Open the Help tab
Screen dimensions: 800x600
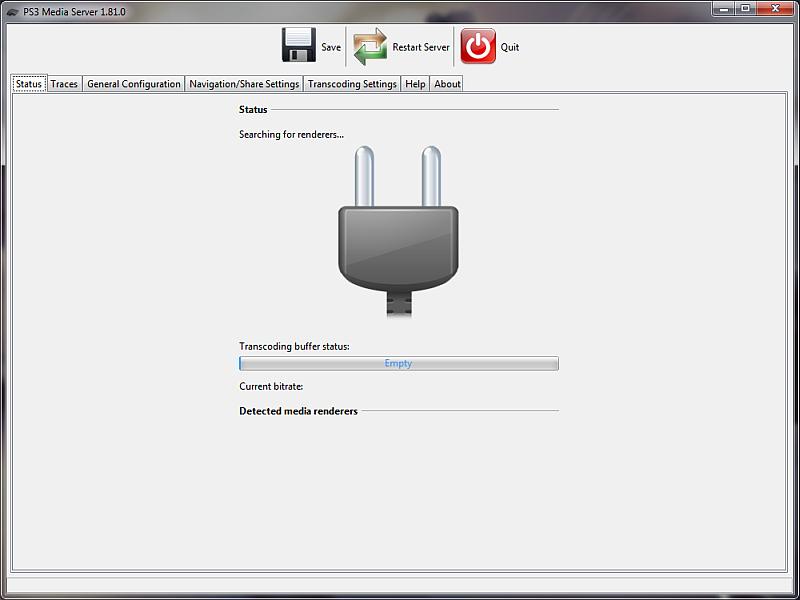point(415,84)
